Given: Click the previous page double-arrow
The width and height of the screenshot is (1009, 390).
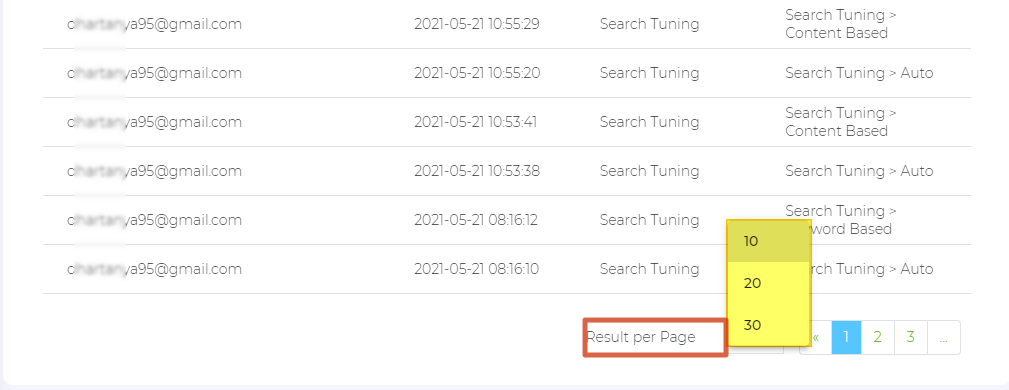Looking at the screenshot, I should [x=816, y=337].
